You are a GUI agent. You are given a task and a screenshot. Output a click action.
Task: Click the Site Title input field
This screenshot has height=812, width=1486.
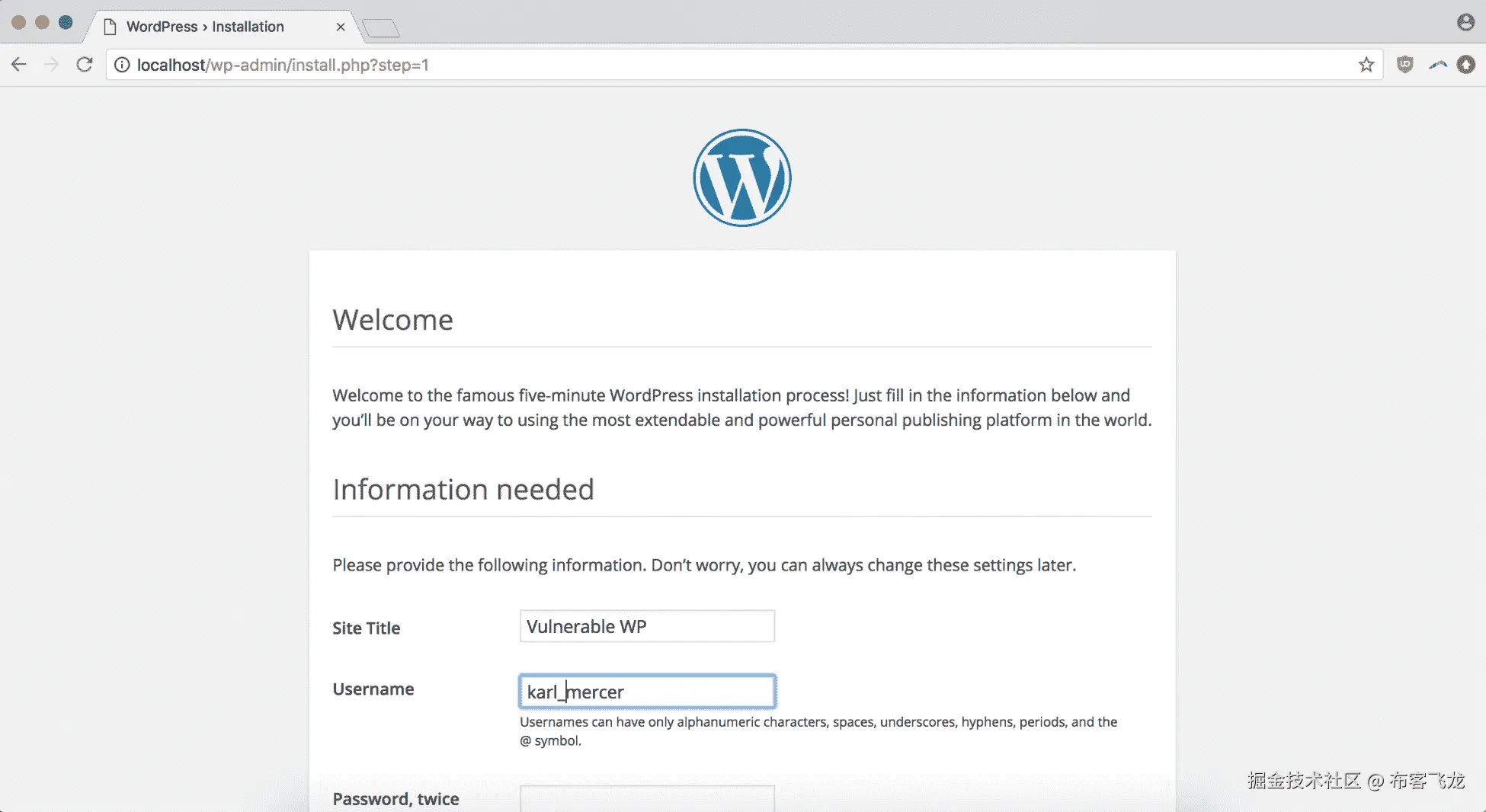pos(647,626)
